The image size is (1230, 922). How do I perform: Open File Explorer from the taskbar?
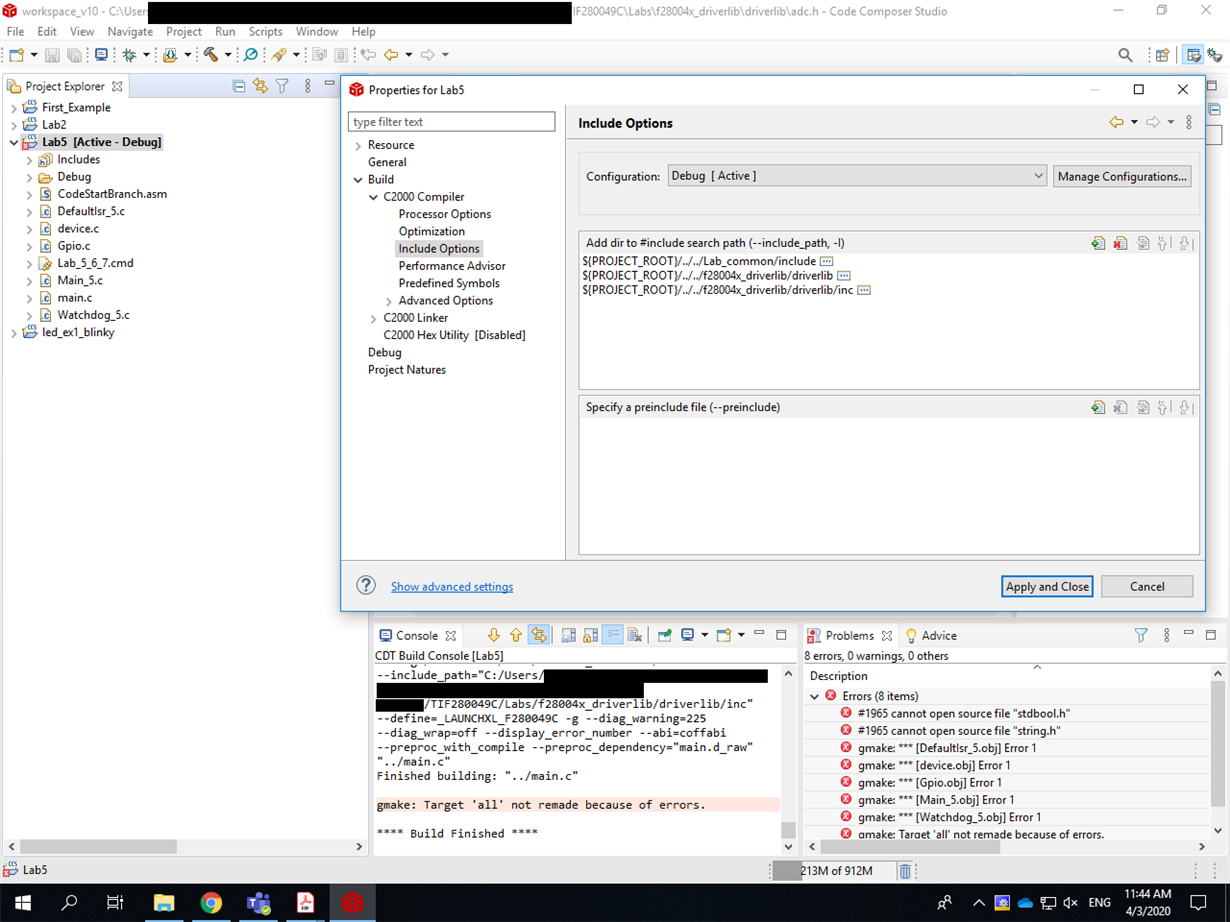click(x=164, y=902)
